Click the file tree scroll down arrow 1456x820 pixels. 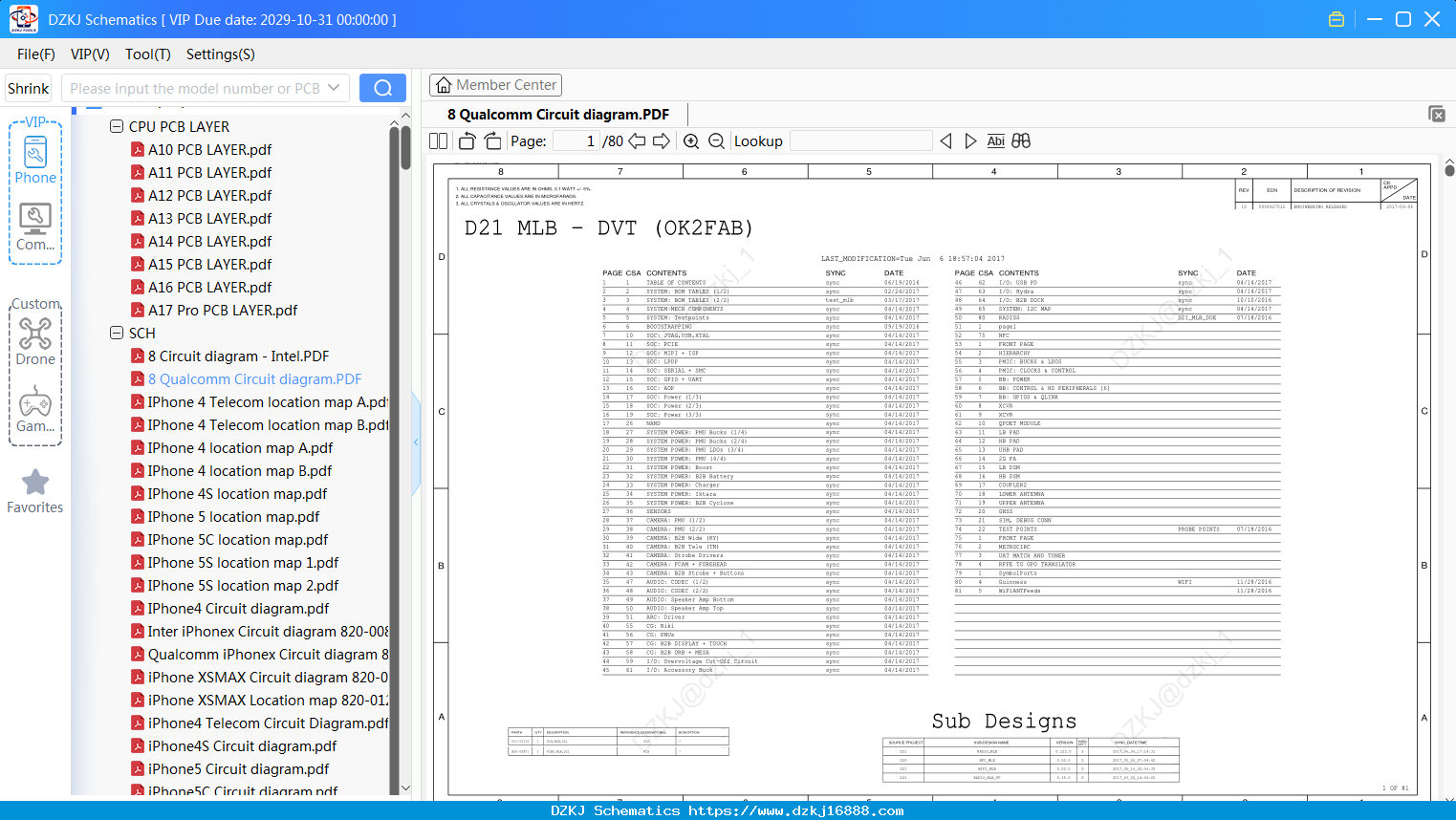pos(405,788)
